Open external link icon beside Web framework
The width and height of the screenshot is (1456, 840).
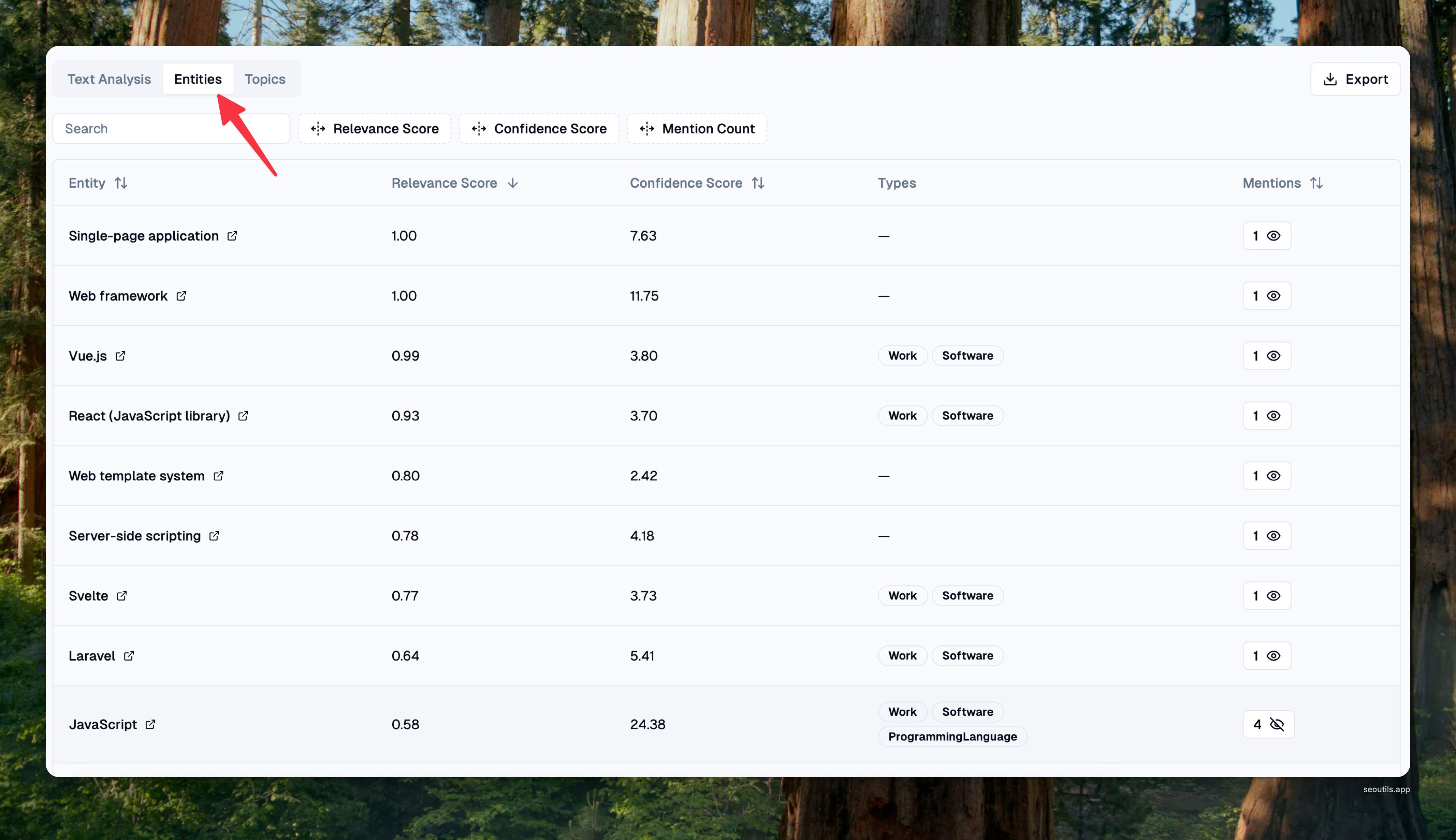(x=181, y=296)
